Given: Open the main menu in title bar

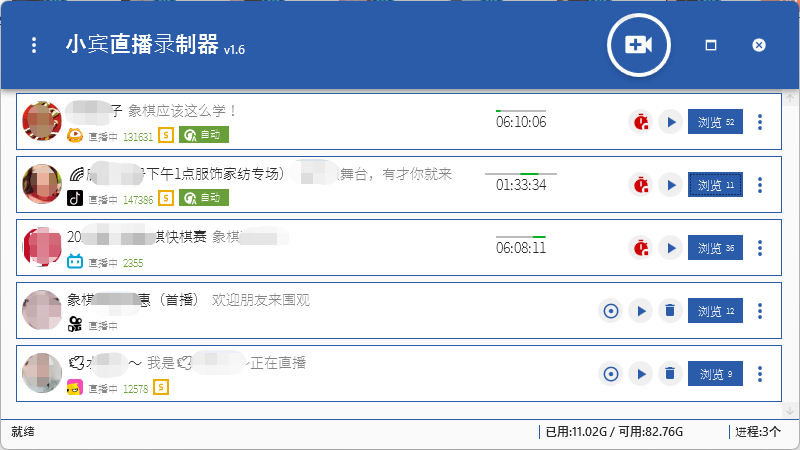Looking at the screenshot, I should (35, 45).
